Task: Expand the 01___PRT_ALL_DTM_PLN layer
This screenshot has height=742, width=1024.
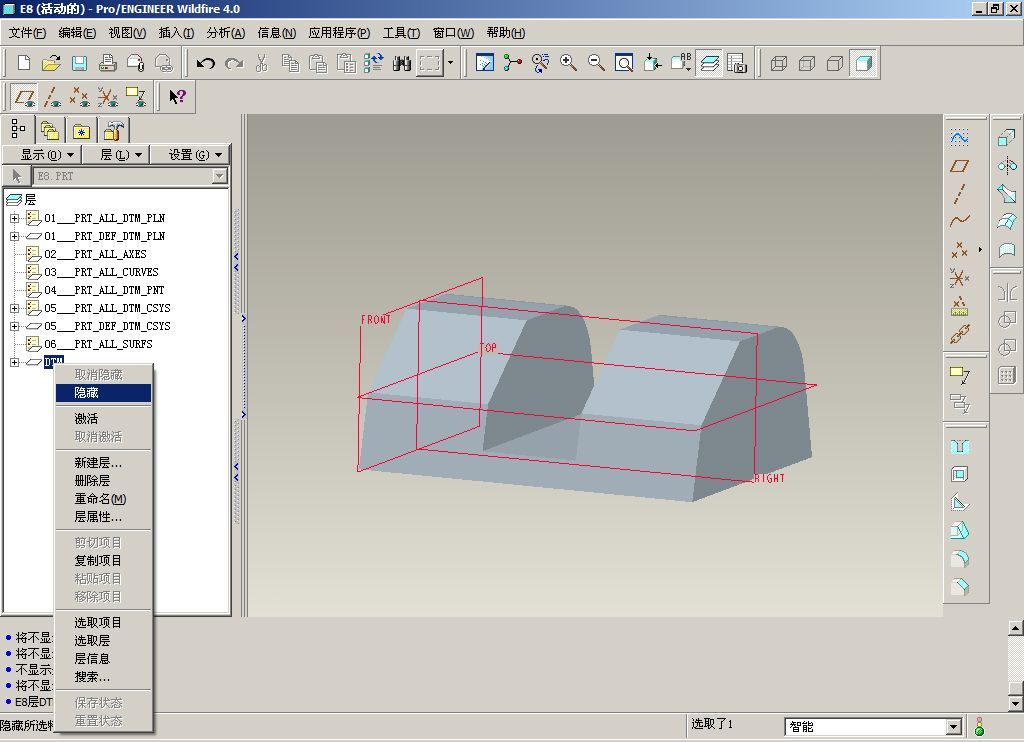Action: tap(14, 218)
